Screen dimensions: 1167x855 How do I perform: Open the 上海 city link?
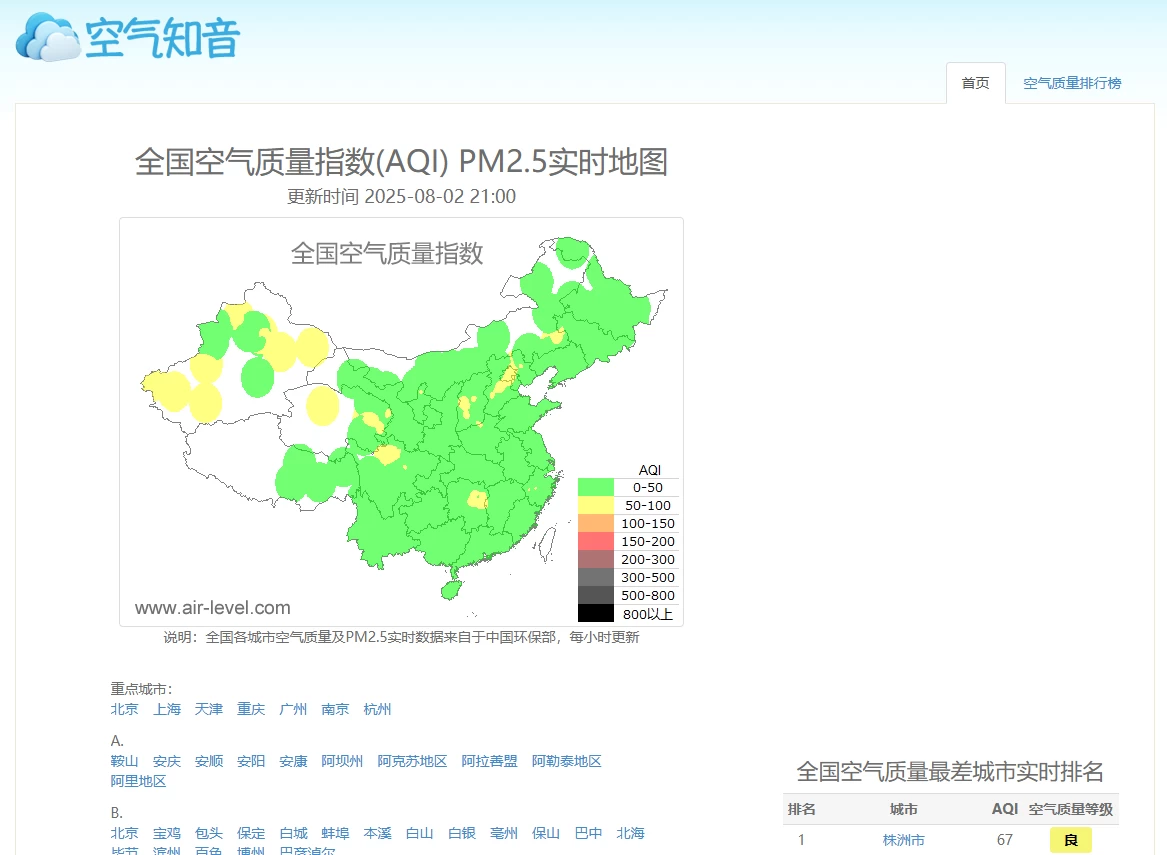pyautogui.click(x=167, y=710)
